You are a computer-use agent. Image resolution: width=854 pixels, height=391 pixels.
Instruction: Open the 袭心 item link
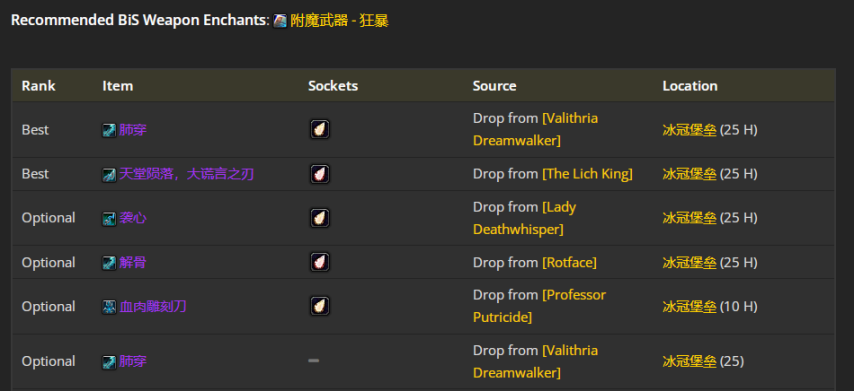tap(132, 218)
